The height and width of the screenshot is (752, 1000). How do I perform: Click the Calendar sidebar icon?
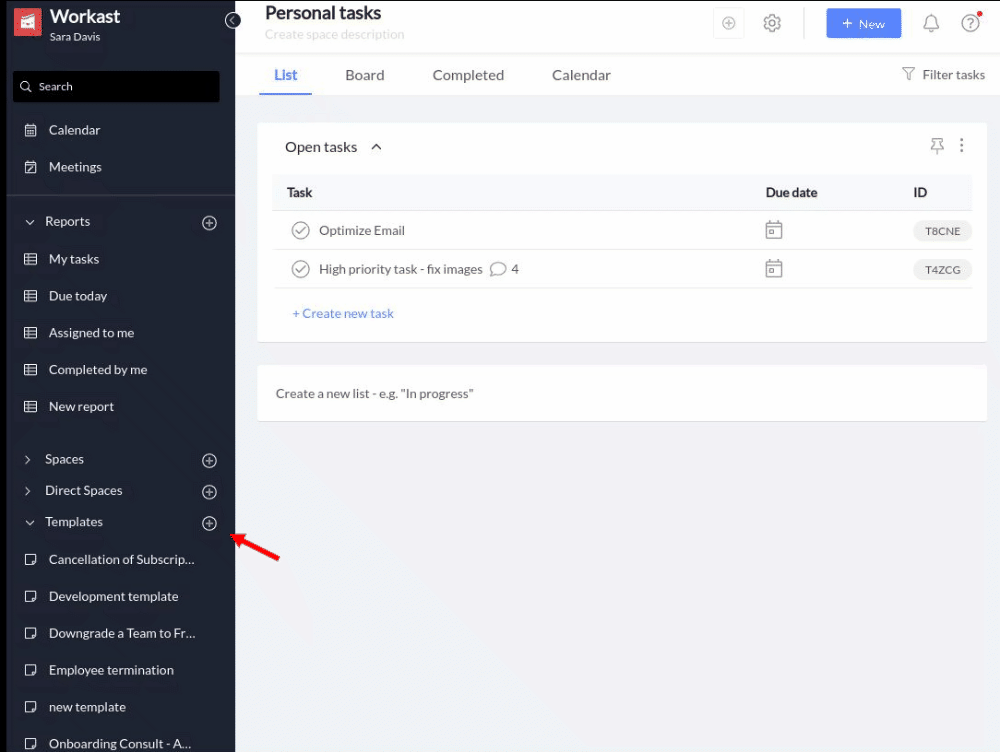[30, 130]
